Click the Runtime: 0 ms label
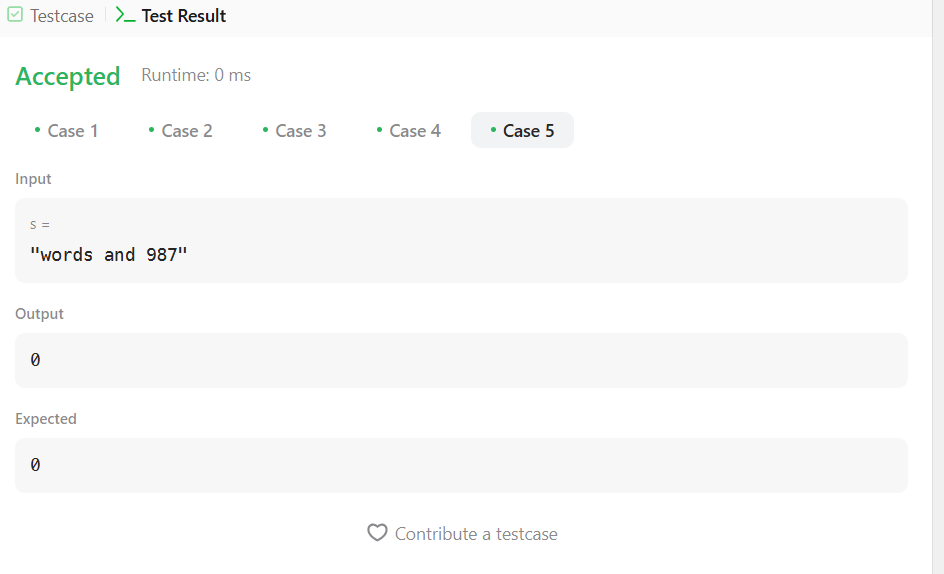Image resolution: width=944 pixels, height=574 pixels. pyautogui.click(x=196, y=75)
